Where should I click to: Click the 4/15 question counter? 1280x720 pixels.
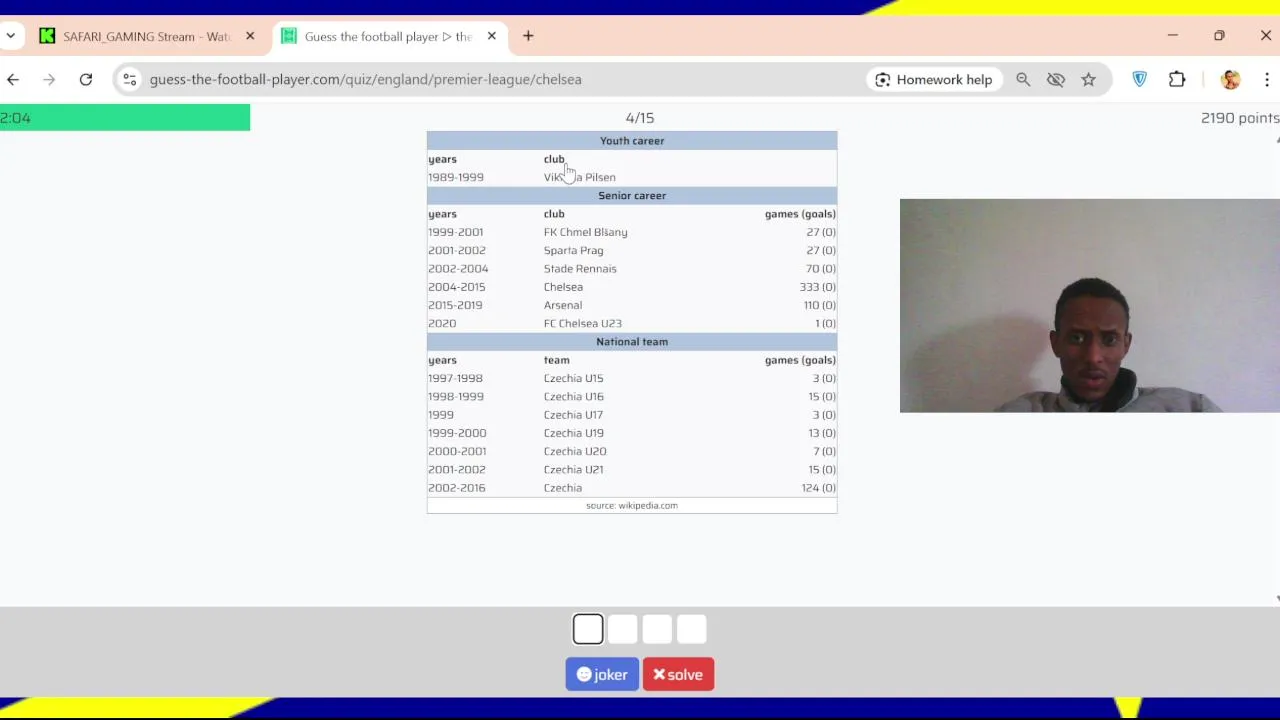click(640, 118)
